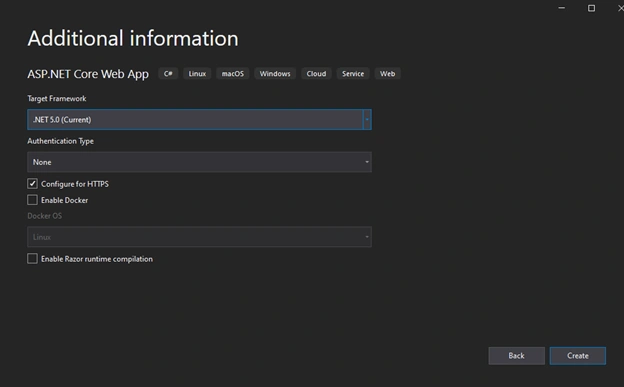This screenshot has height=387, width=624.
Task: Click the Web tag
Action: click(x=388, y=74)
